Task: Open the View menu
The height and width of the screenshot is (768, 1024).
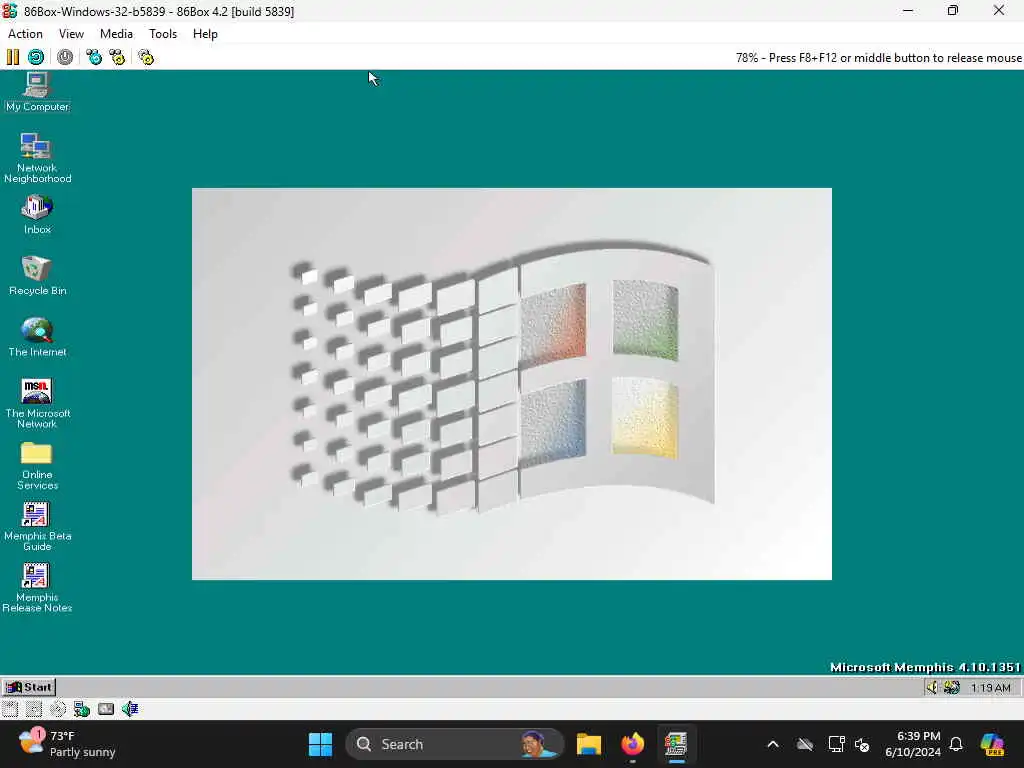Action: tap(71, 34)
